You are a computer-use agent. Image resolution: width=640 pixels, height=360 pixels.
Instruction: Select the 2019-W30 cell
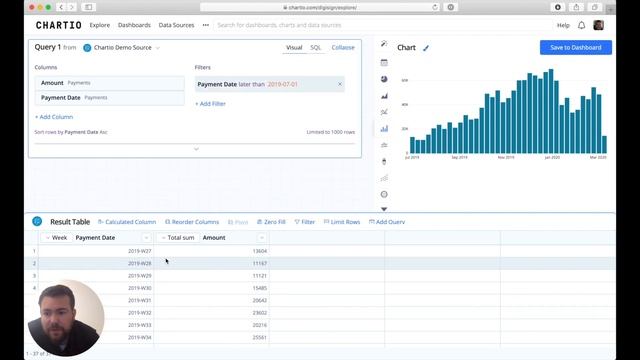[x=96, y=288]
